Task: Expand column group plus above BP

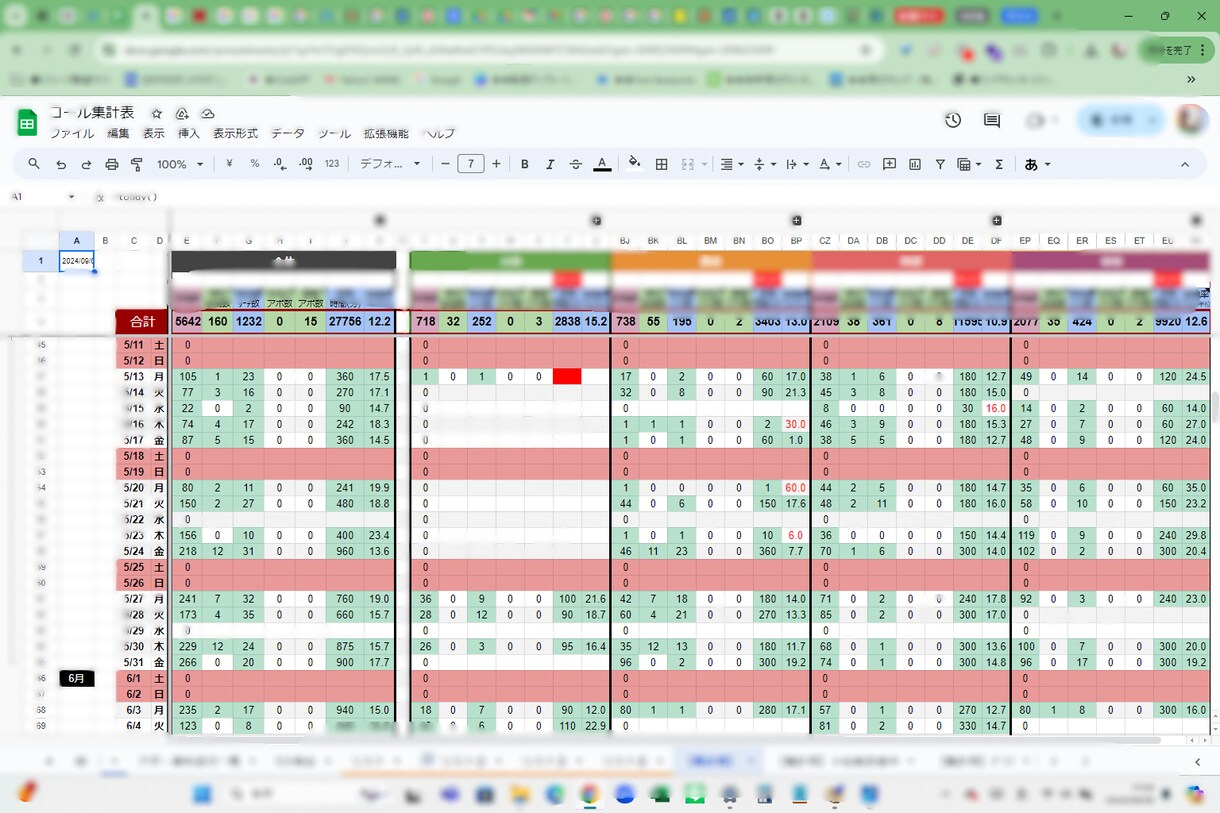Action: pos(797,220)
